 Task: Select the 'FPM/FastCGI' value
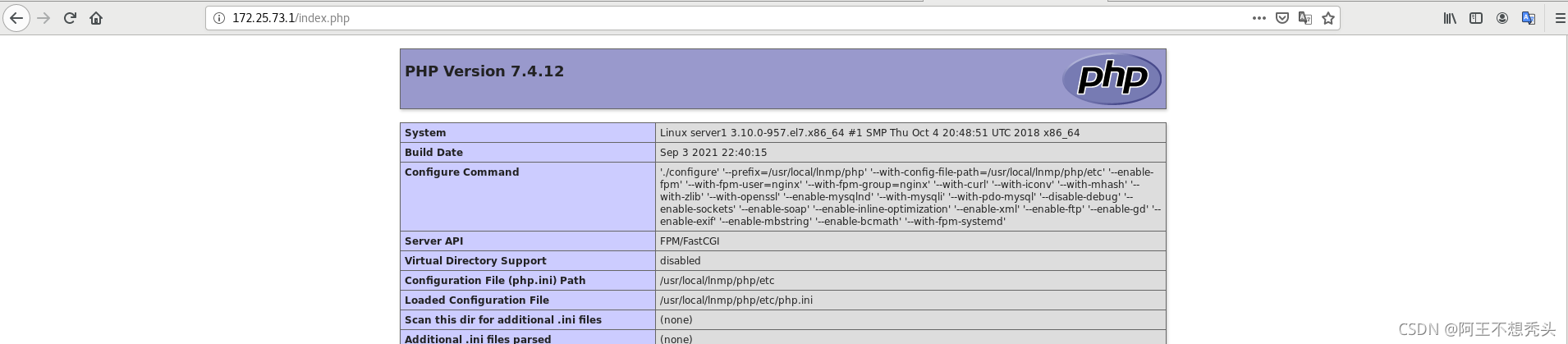(690, 241)
